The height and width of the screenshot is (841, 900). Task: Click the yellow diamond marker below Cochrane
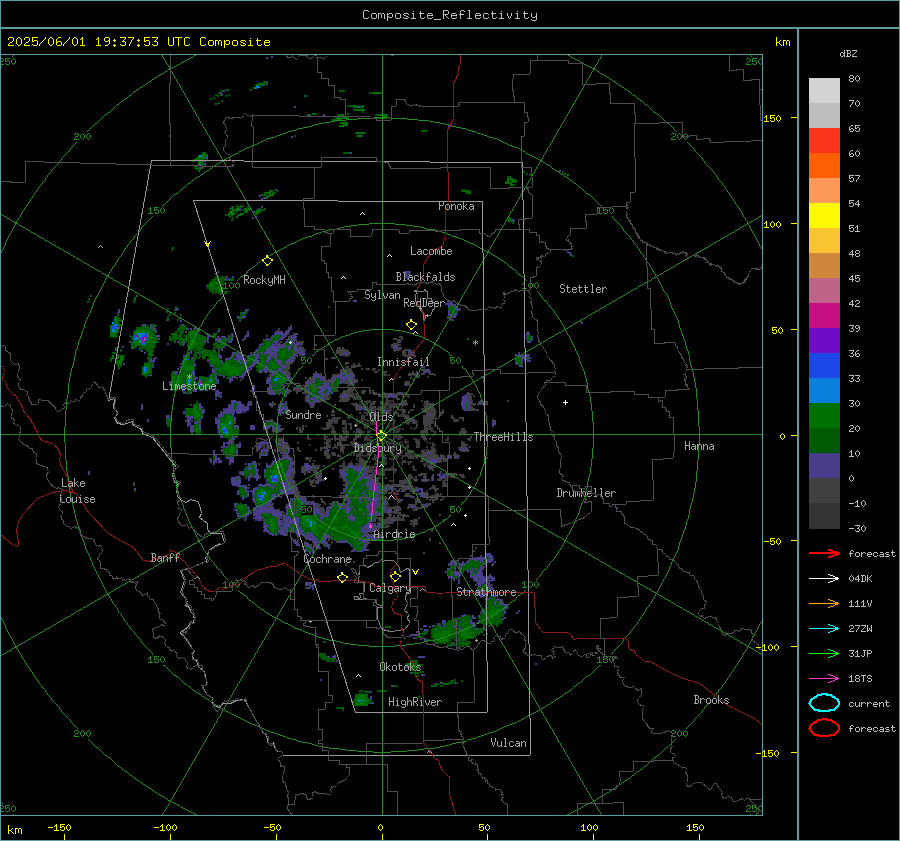[342, 577]
